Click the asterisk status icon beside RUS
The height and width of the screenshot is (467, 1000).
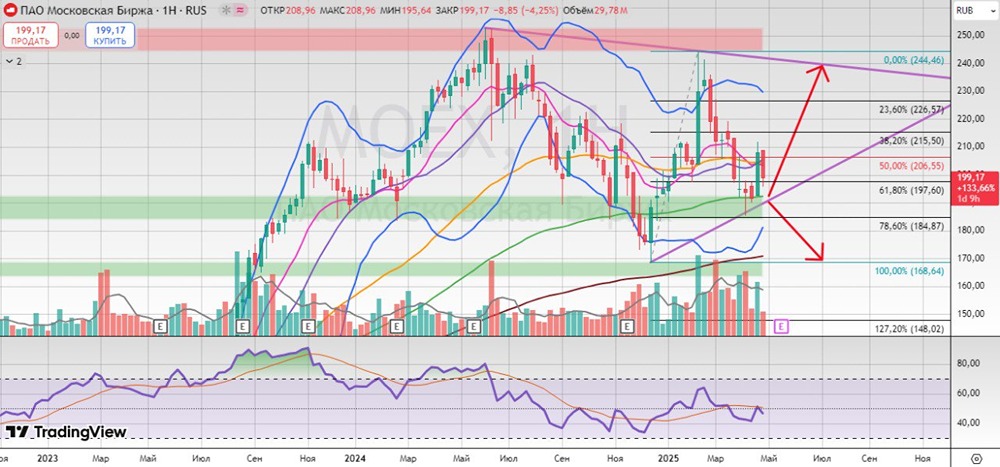(x=225, y=11)
